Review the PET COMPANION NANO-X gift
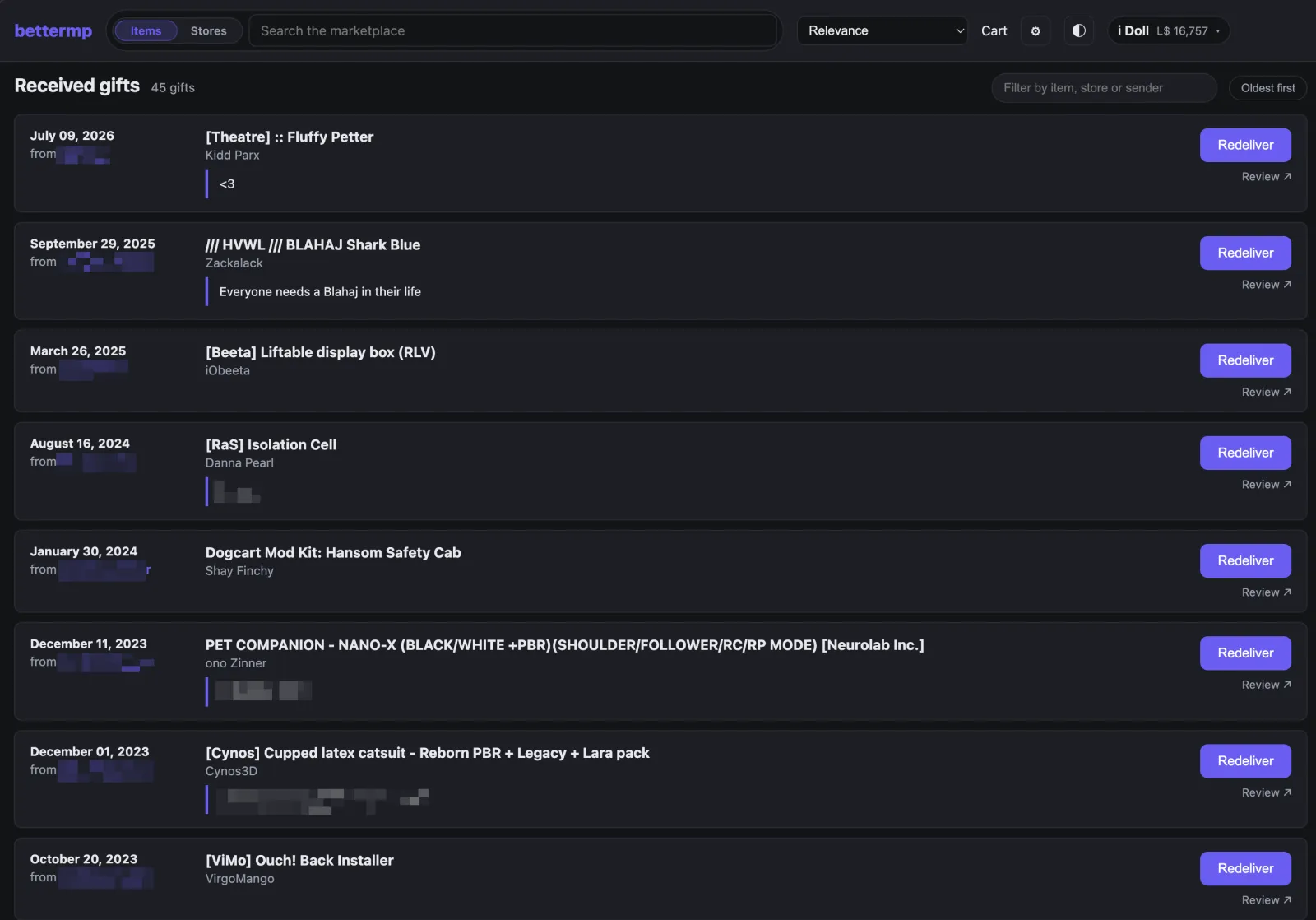The image size is (1316, 920). pos(1266,685)
